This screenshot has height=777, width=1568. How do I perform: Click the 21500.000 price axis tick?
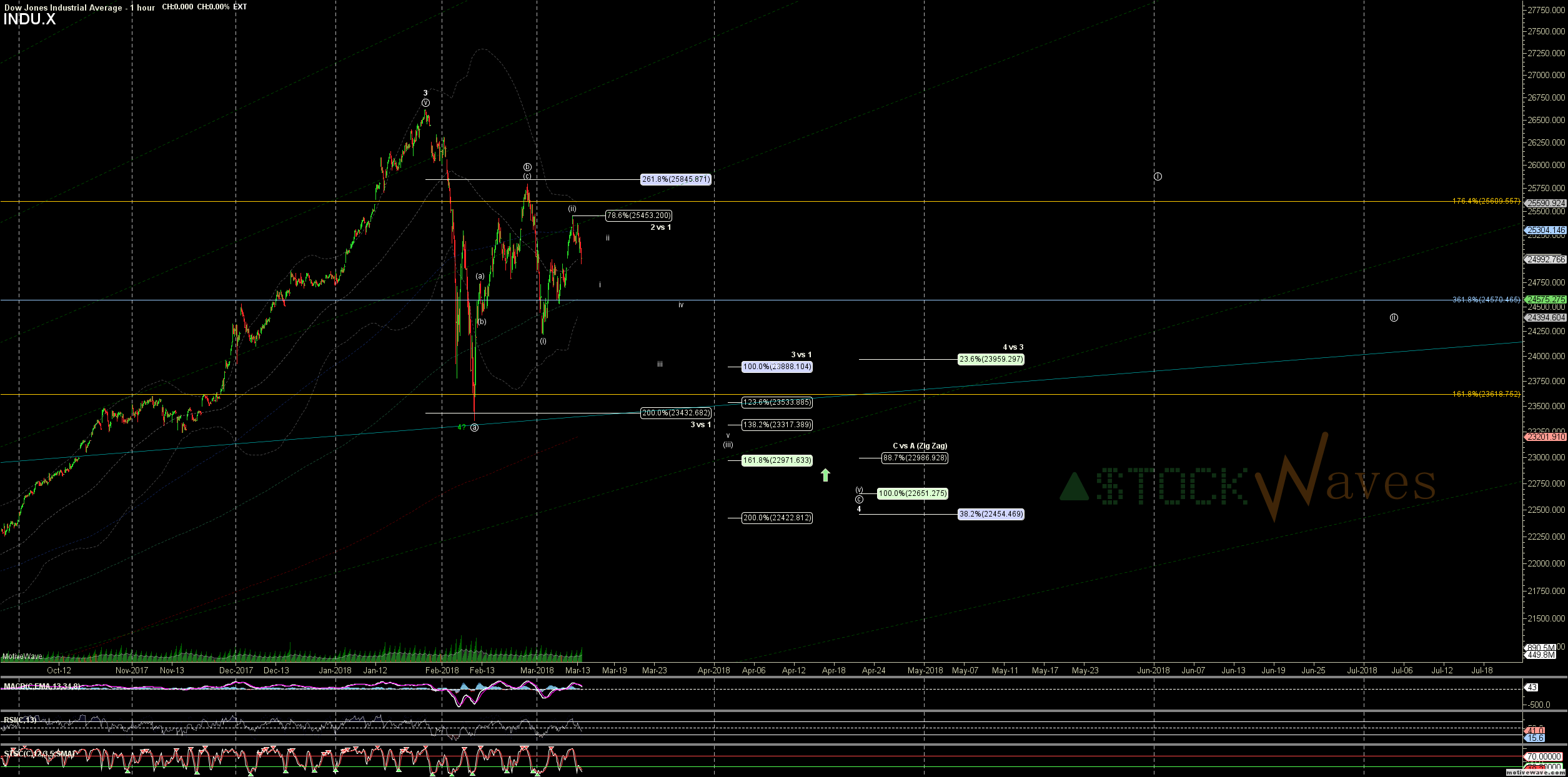(x=1546, y=618)
